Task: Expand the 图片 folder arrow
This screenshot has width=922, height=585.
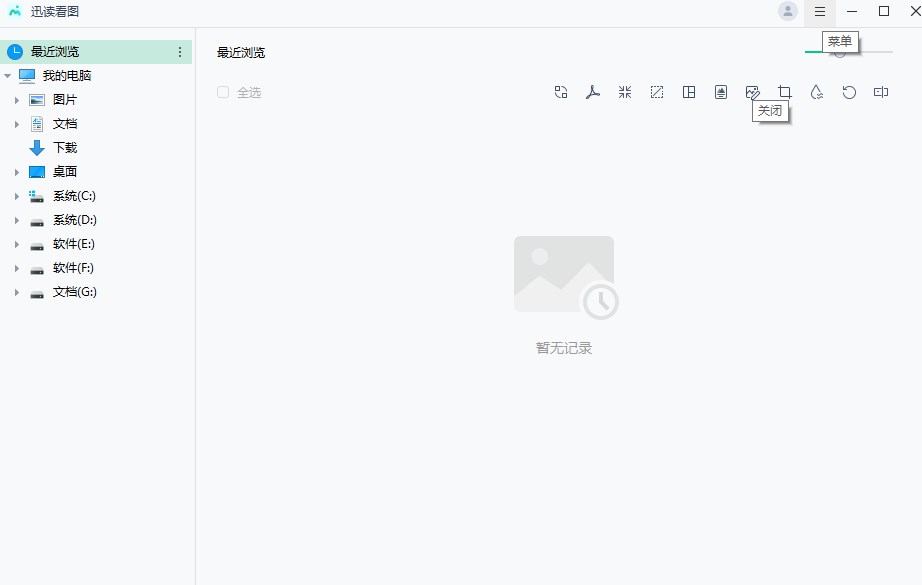Action: (x=17, y=100)
